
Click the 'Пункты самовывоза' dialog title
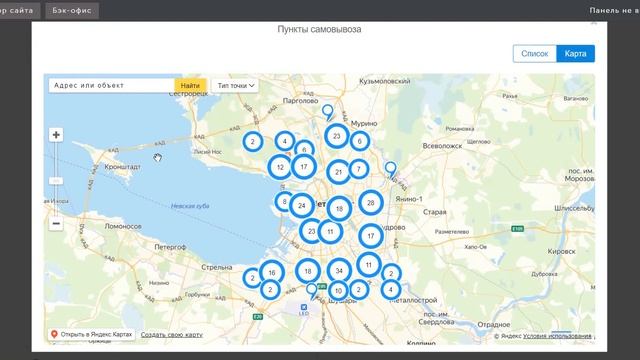point(319,29)
